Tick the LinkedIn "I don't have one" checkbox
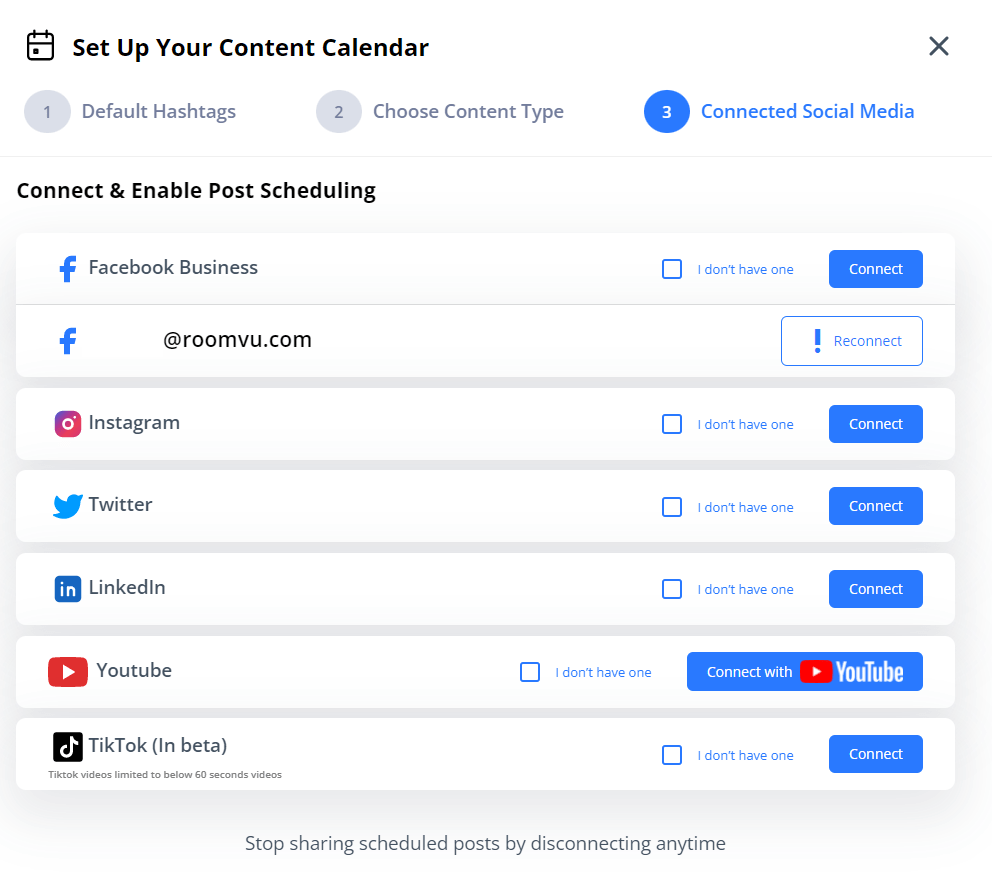 (672, 589)
